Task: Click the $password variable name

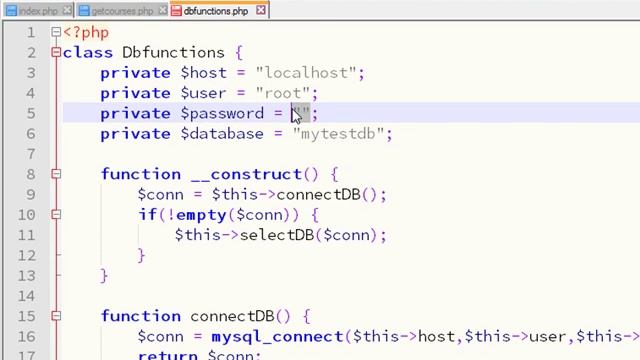Action: point(222,114)
